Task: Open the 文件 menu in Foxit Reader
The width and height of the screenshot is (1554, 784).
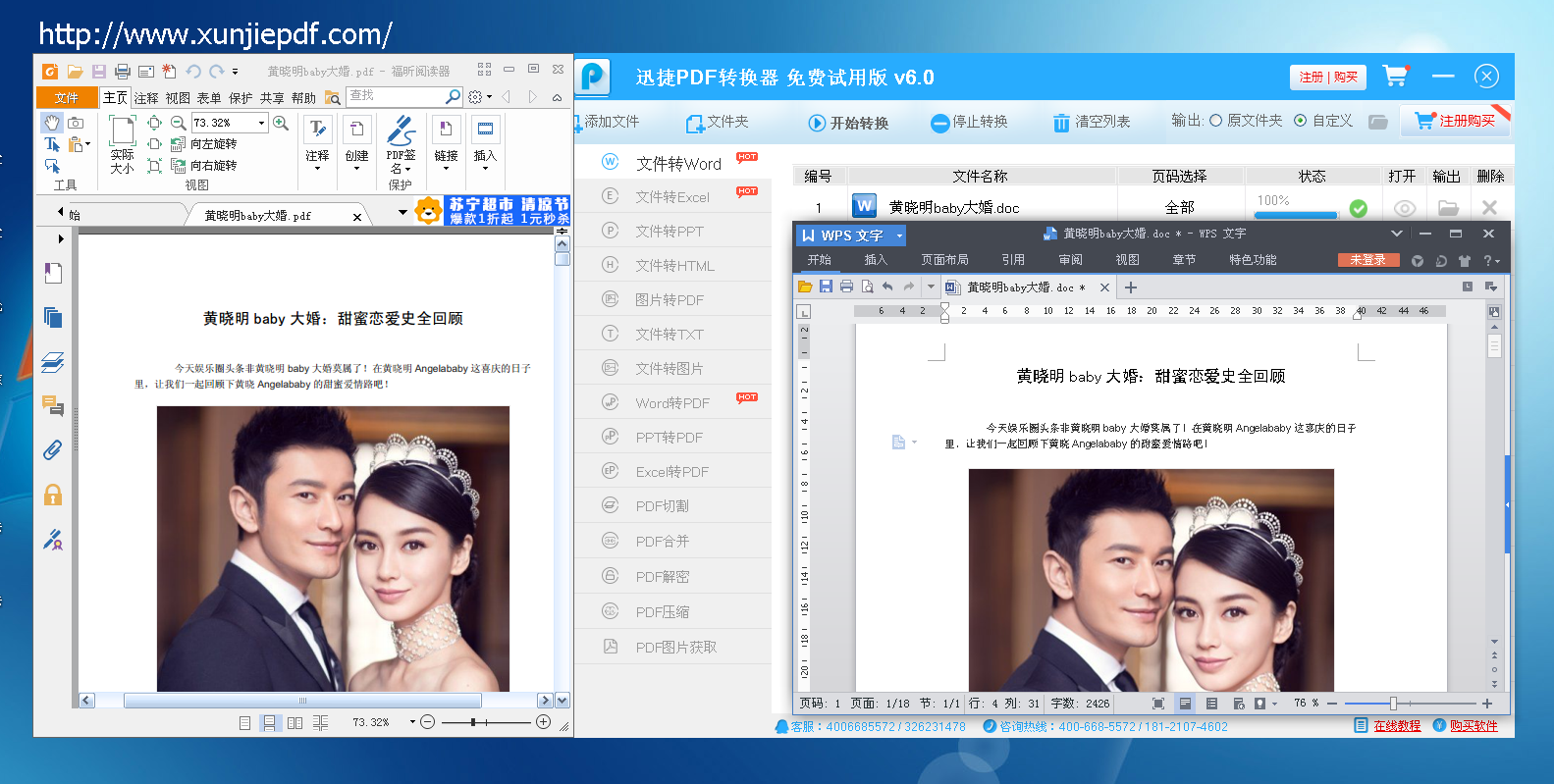Action: 67,97
